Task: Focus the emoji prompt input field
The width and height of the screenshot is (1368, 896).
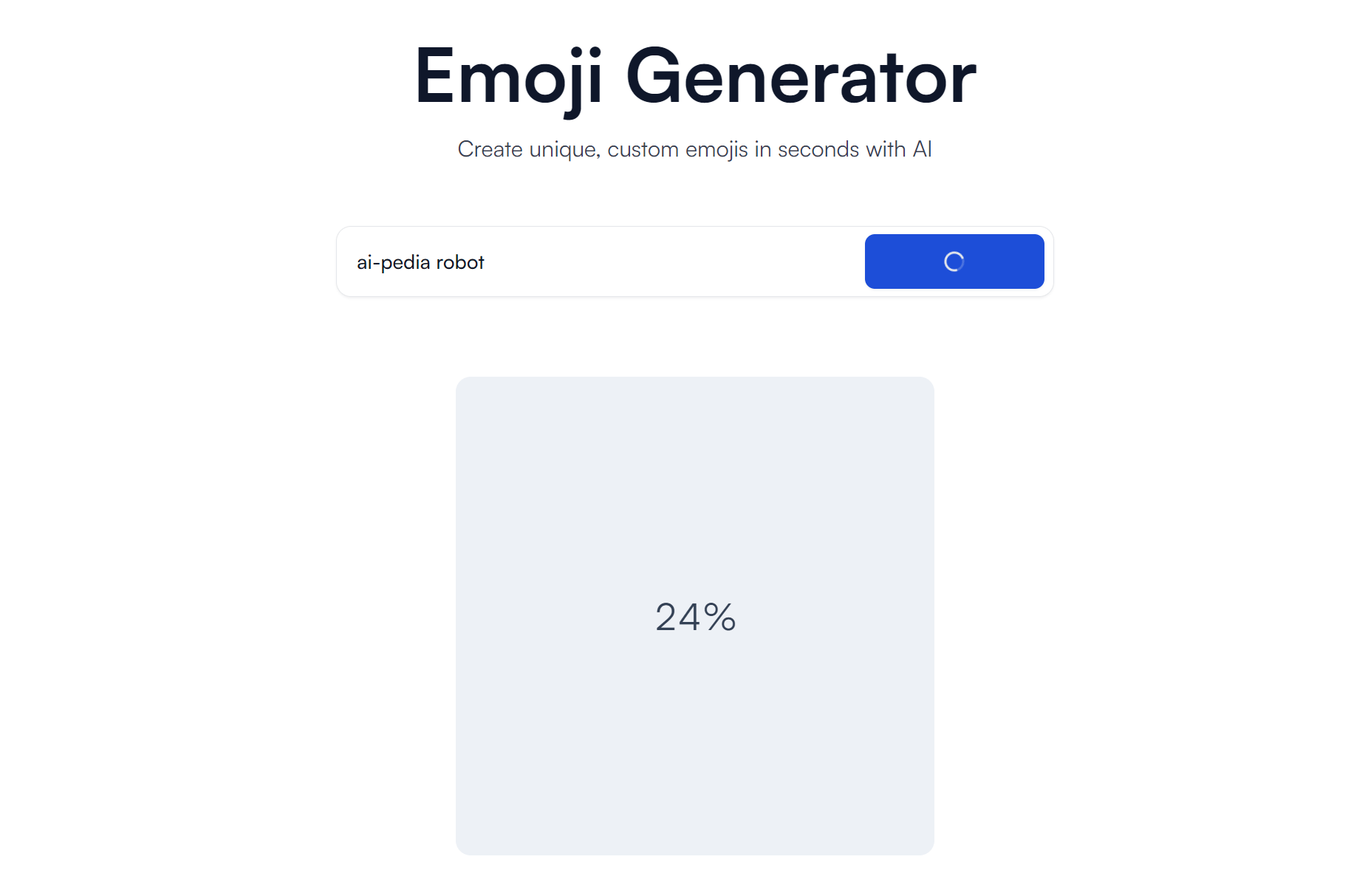Action: pyautogui.click(x=600, y=261)
